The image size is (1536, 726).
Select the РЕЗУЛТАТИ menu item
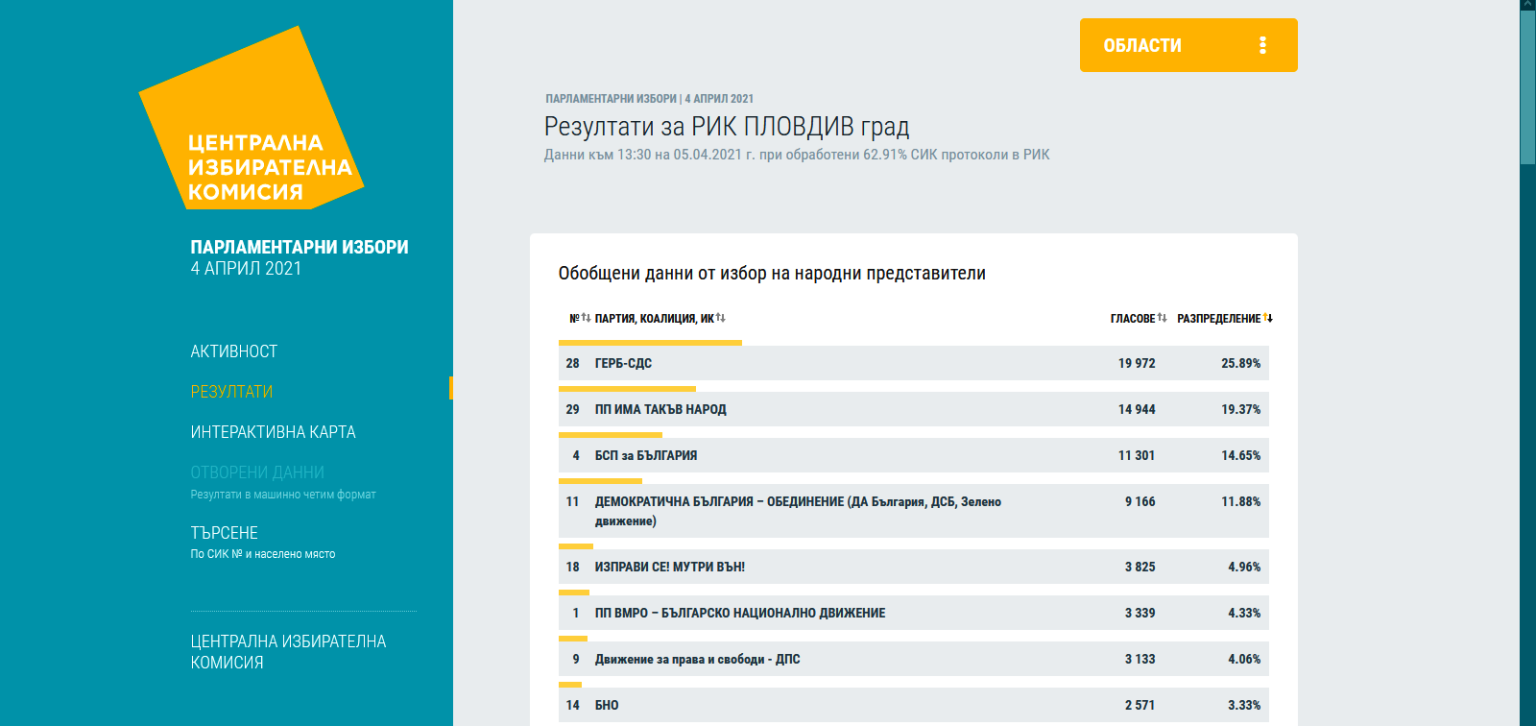point(232,392)
